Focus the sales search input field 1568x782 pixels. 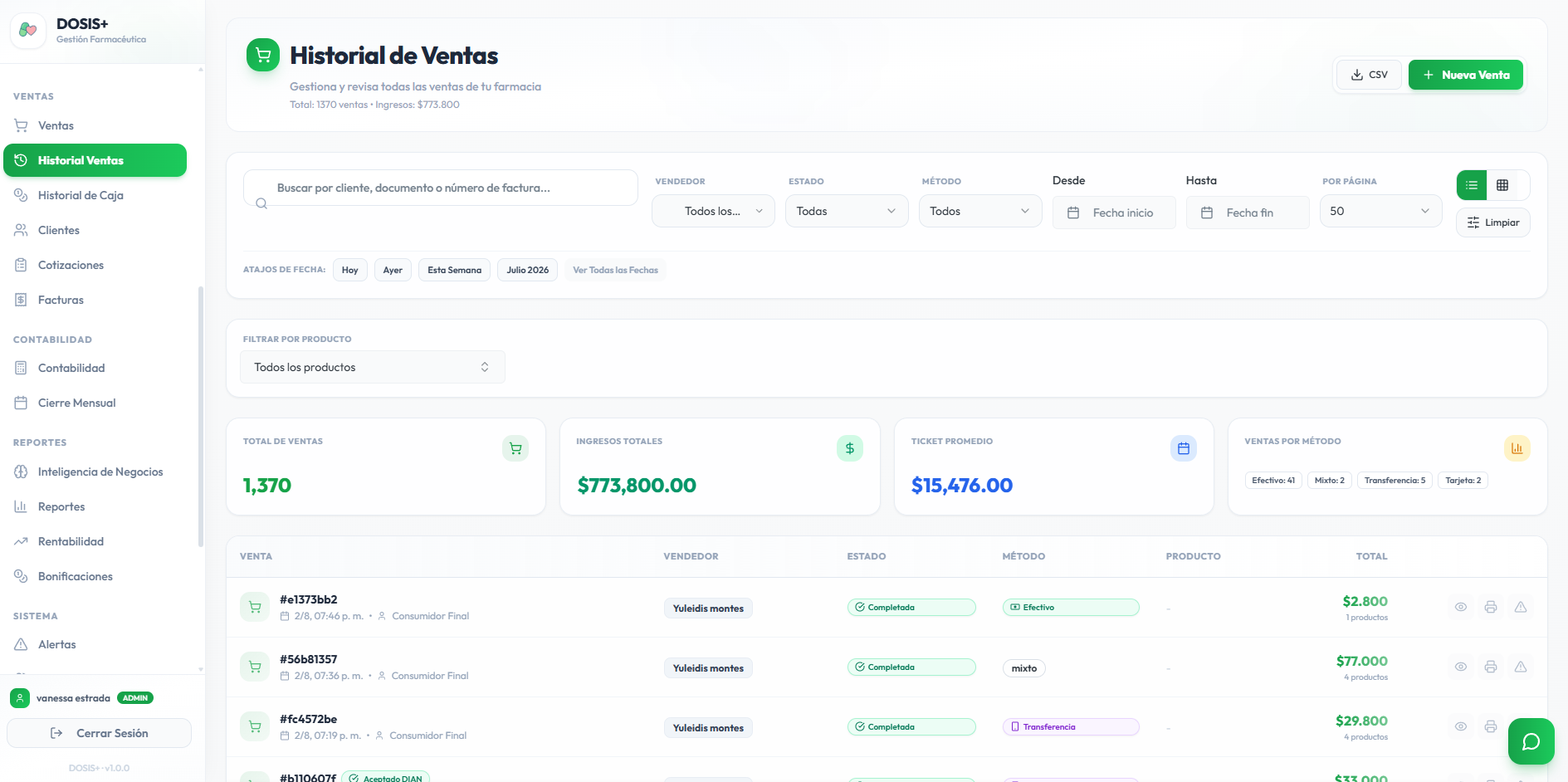(x=441, y=188)
